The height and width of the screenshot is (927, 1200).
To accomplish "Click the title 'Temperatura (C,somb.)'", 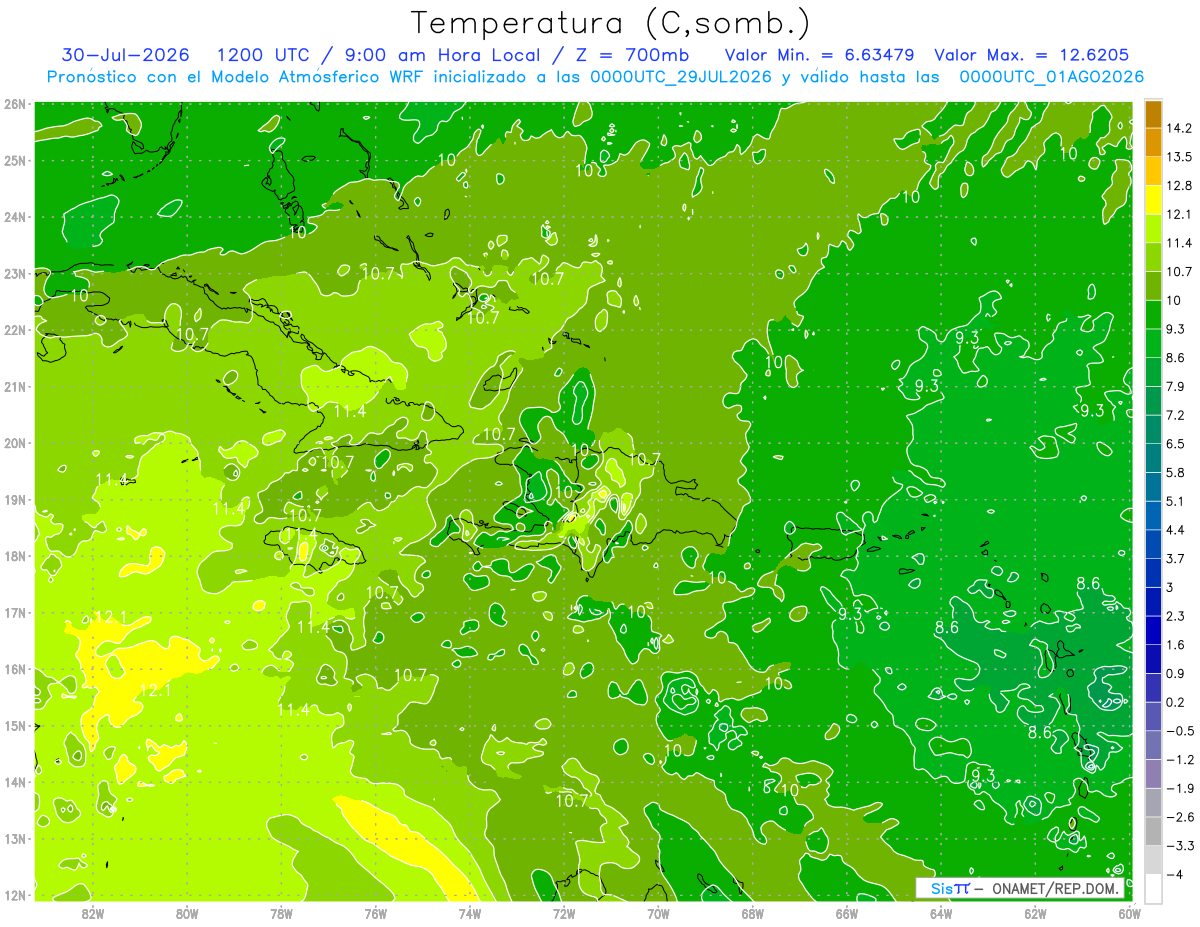I will 610,23.
